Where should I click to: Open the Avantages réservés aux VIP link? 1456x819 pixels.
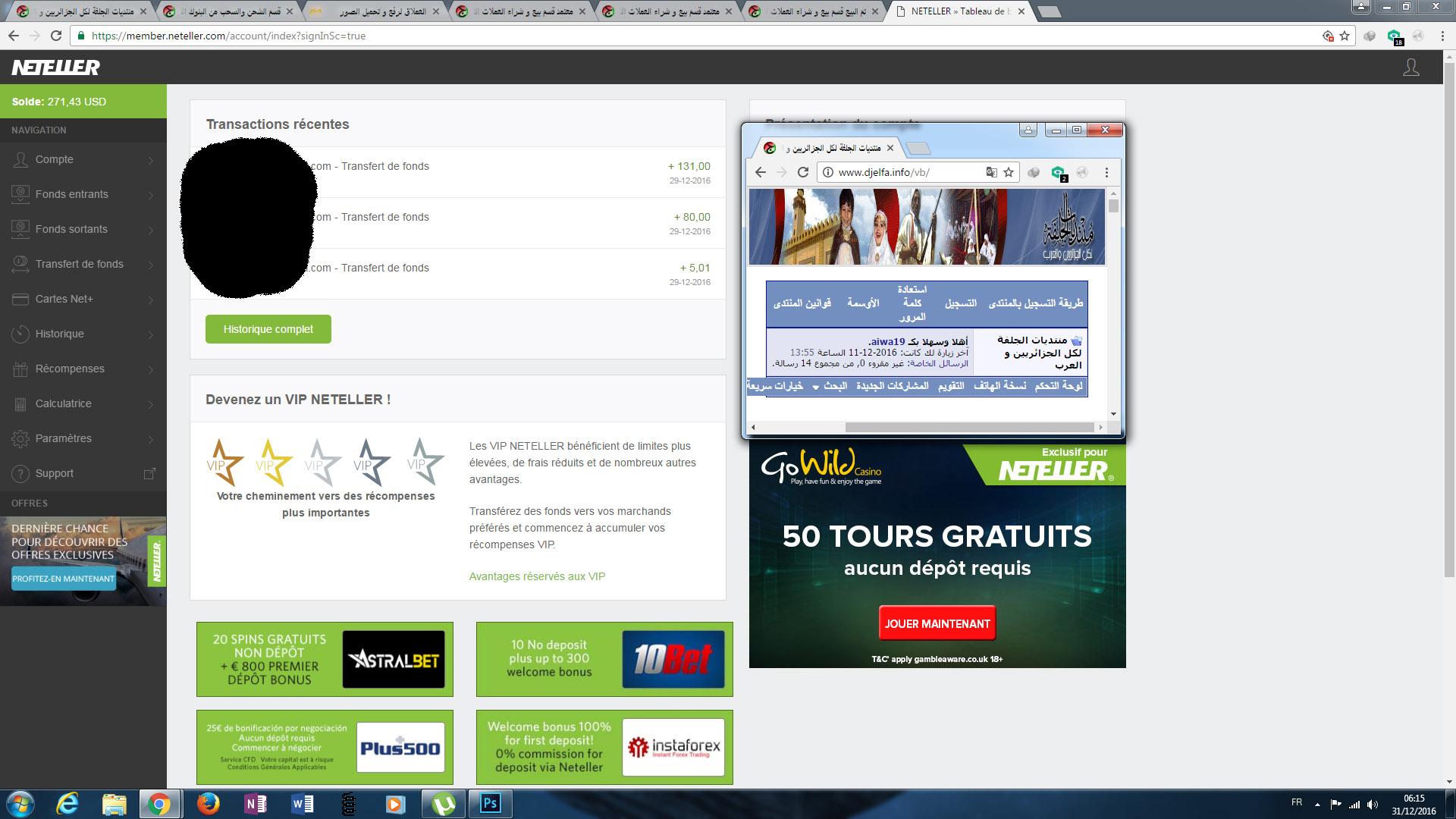[x=537, y=576]
